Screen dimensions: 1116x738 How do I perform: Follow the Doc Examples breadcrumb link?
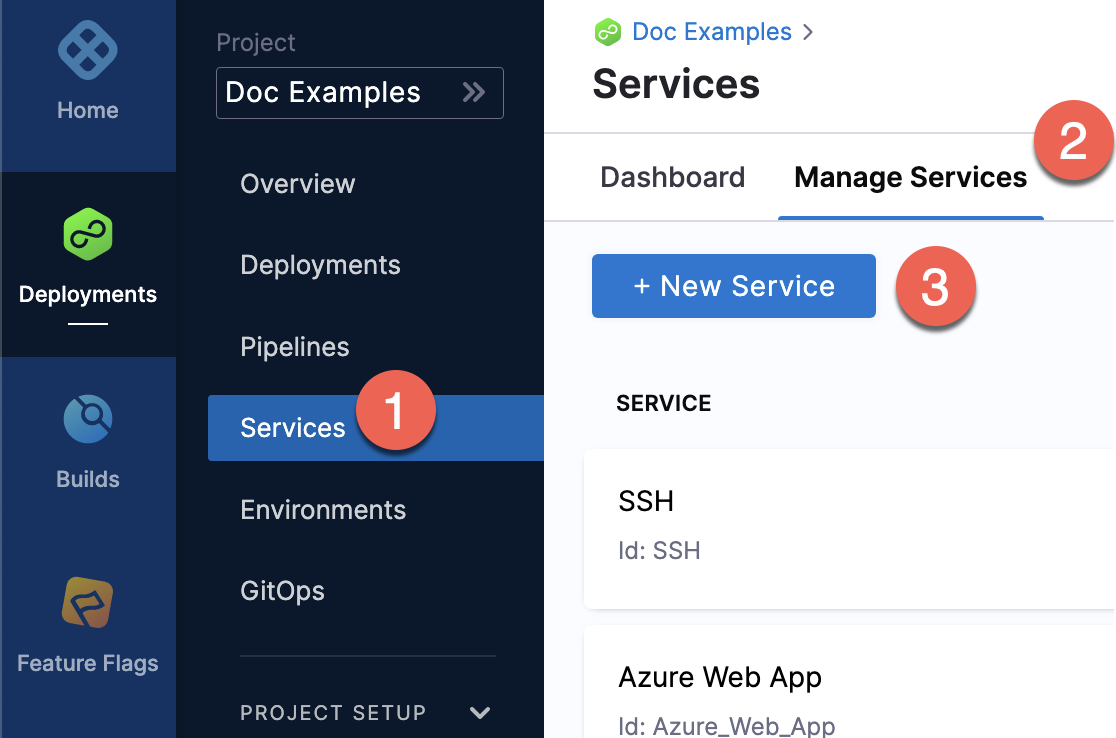point(712,32)
